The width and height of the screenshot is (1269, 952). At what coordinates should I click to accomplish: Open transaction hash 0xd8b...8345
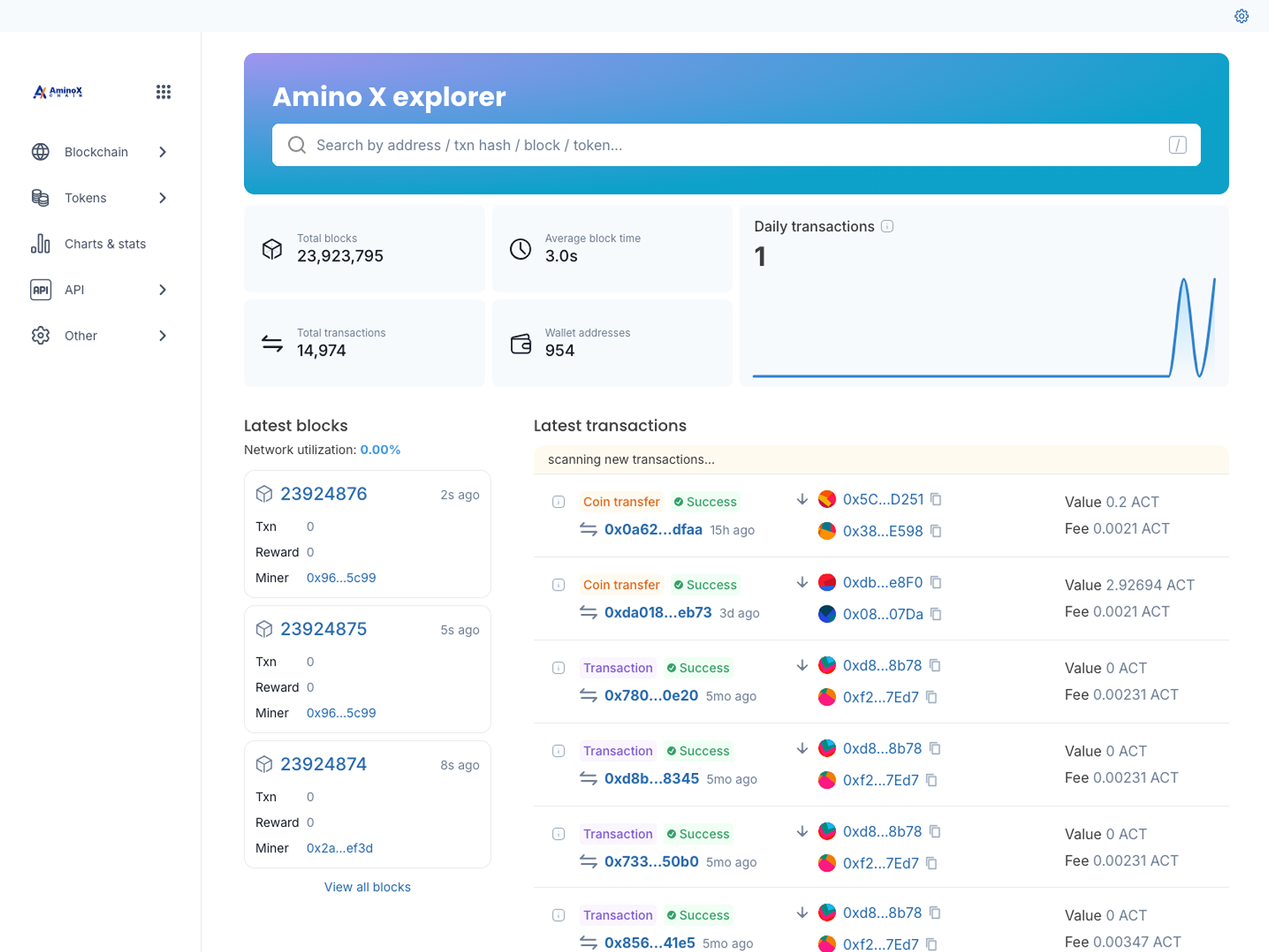click(x=651, y=778)
